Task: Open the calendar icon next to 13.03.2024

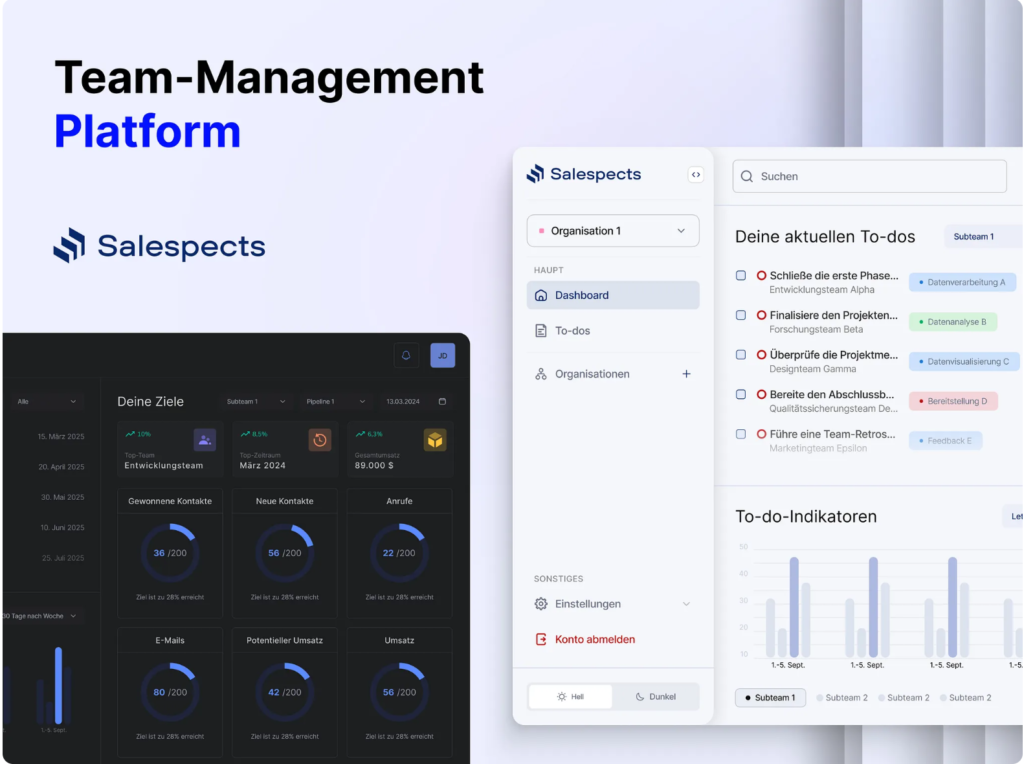Action: (x=441, y=399)
